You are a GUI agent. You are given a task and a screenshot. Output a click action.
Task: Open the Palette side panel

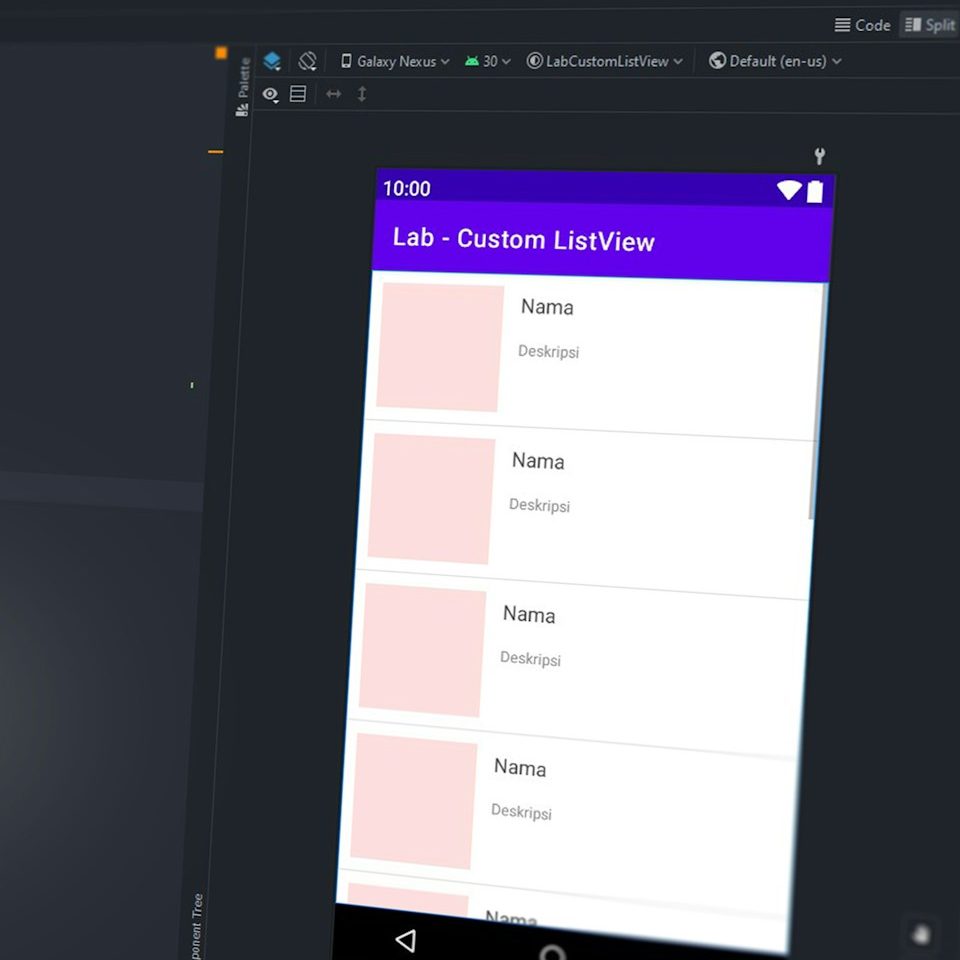243,87
